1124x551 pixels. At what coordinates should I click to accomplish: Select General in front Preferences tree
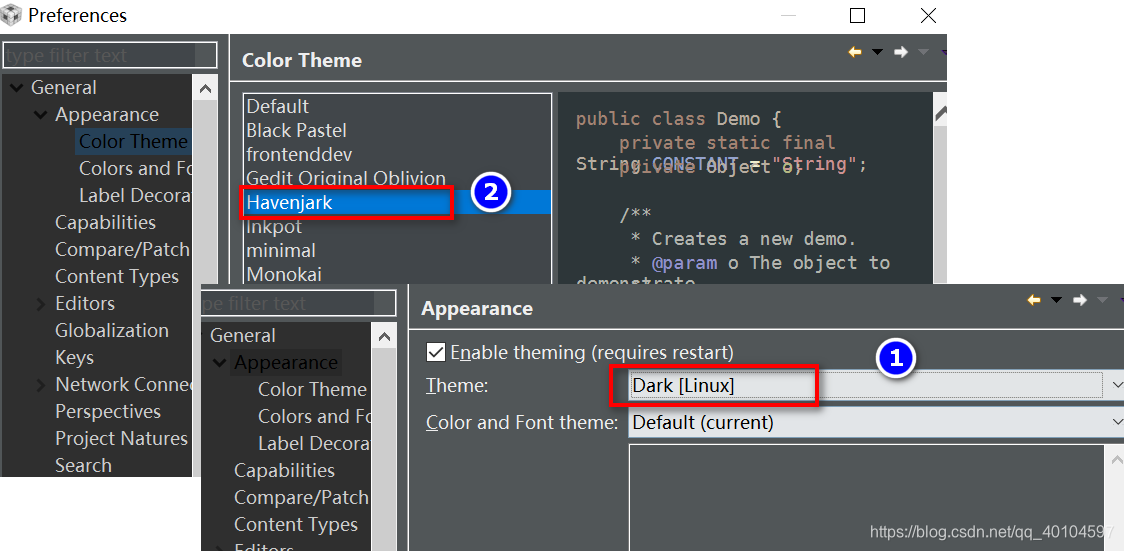[x=243, y=335]
